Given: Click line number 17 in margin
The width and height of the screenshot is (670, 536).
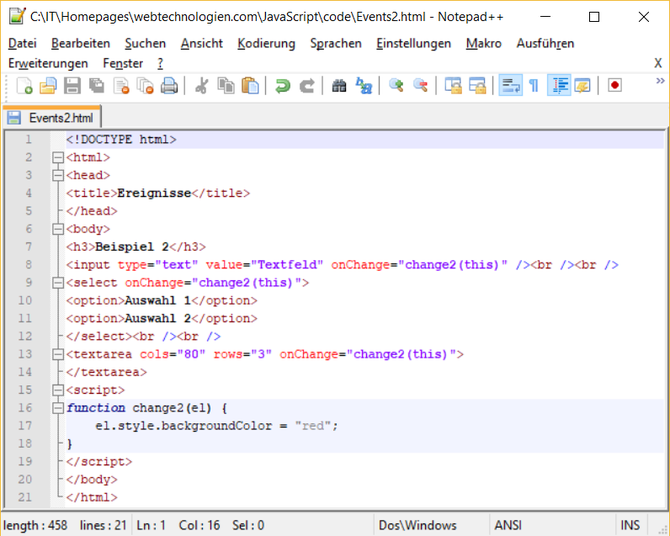Looking at the screenshot, I should click(x=25, y=426).
